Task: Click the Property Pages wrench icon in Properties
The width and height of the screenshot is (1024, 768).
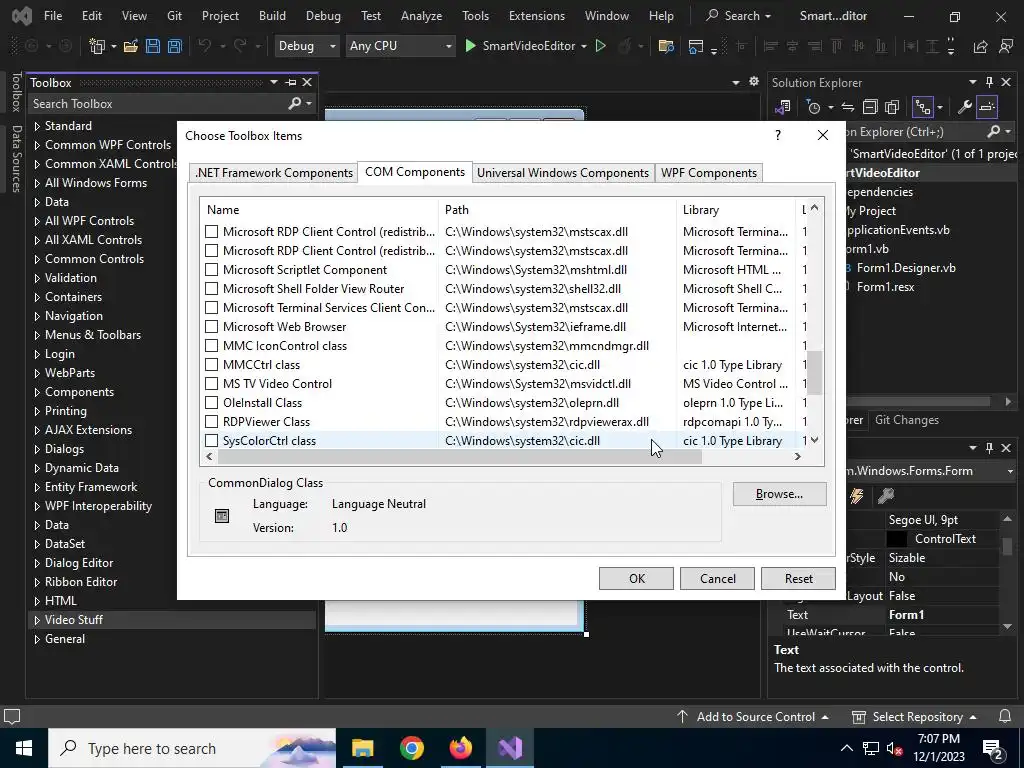Action: [x=886, y=496]
